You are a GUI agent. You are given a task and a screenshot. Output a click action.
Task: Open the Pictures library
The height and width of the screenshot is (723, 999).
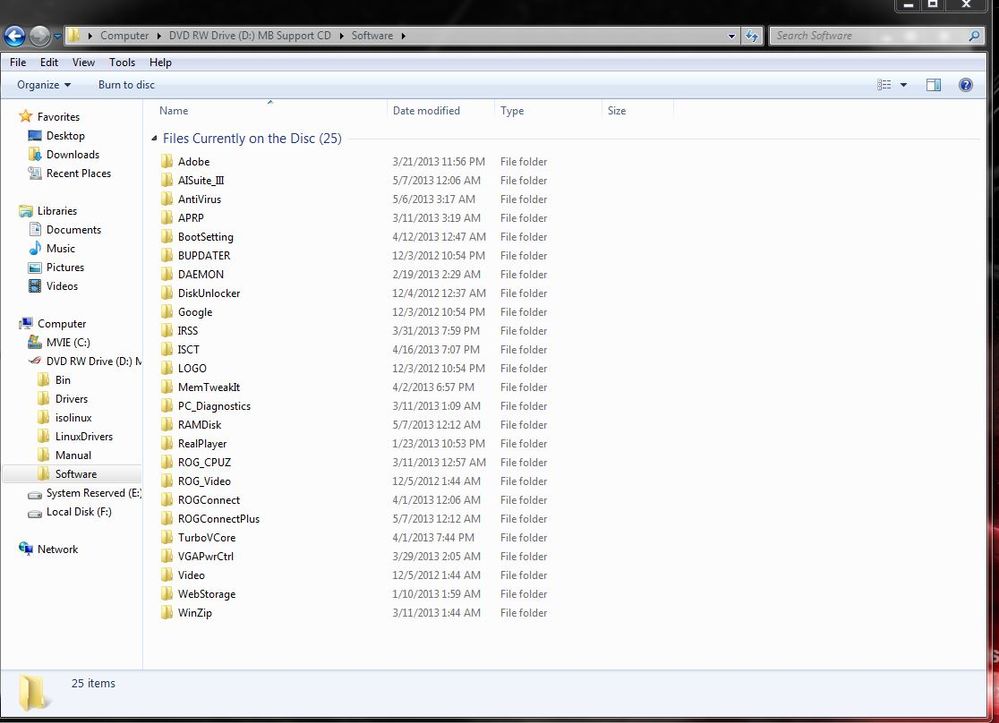click(x=56, y=268)
